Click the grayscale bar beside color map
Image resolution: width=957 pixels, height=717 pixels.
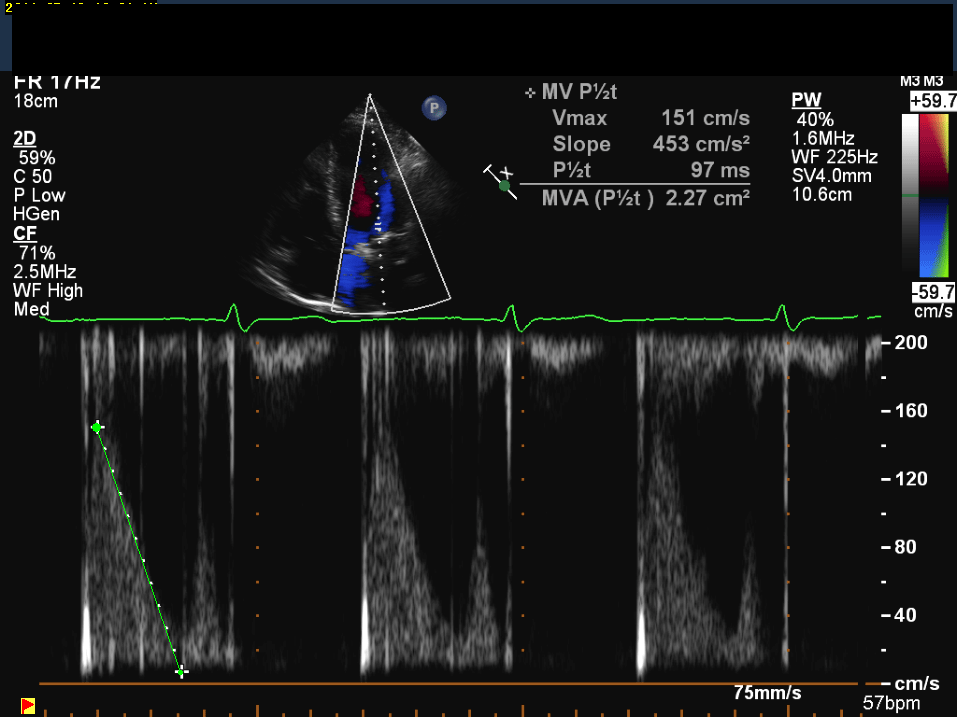(908, 195)
